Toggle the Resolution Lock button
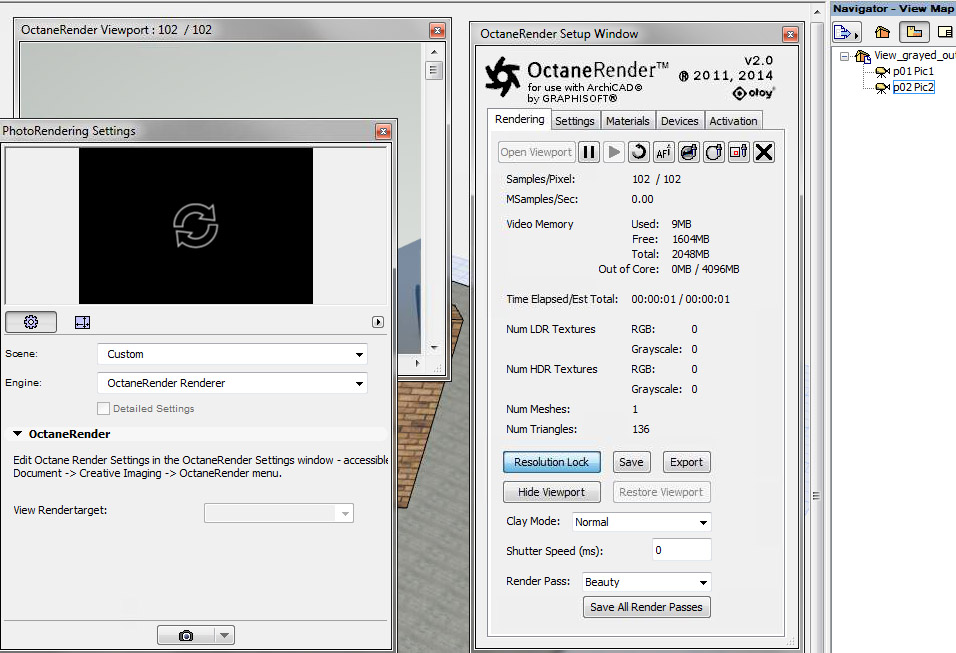 point(551,462)
